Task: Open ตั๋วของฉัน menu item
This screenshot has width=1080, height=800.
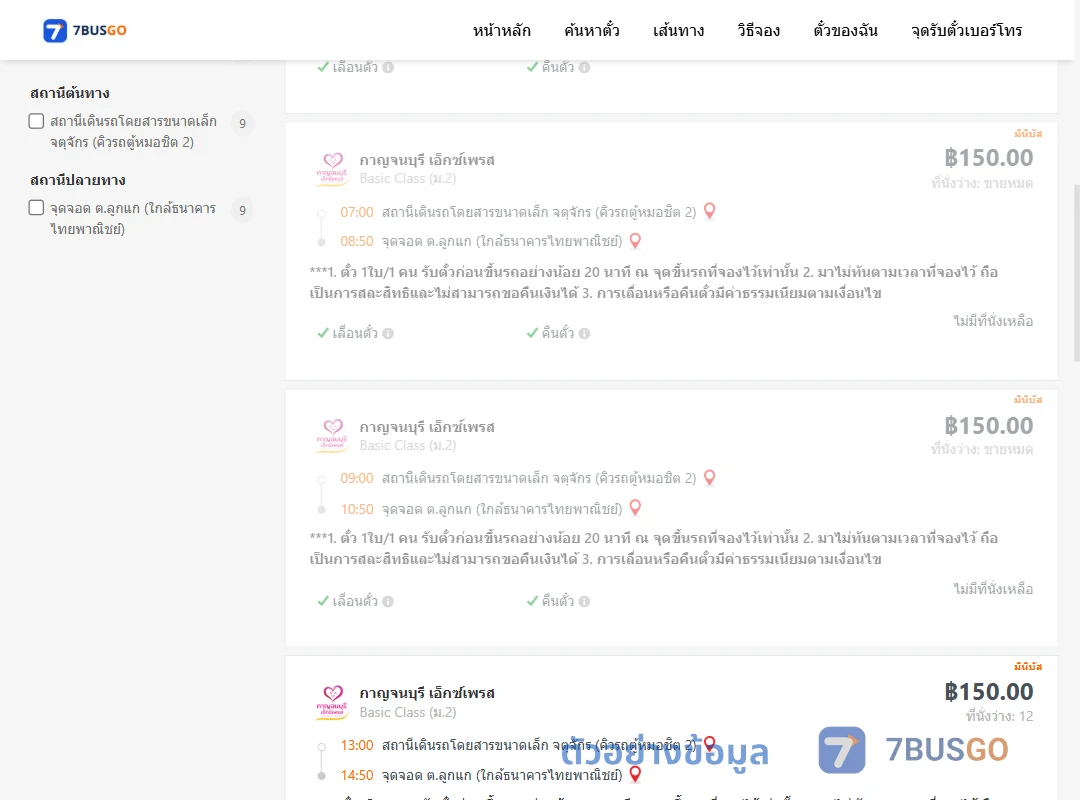Action: pyautogui.click(x=845, y=30)
